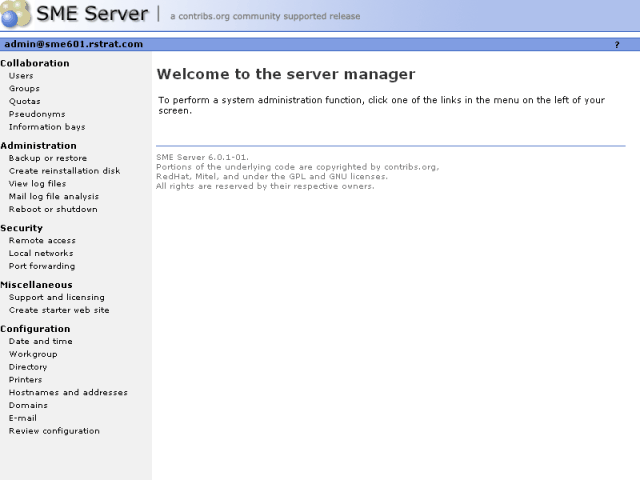Click the 'SME Server 6.0.1-01.' version text
This screenshot has width=640, height=480.
point(202,157)
